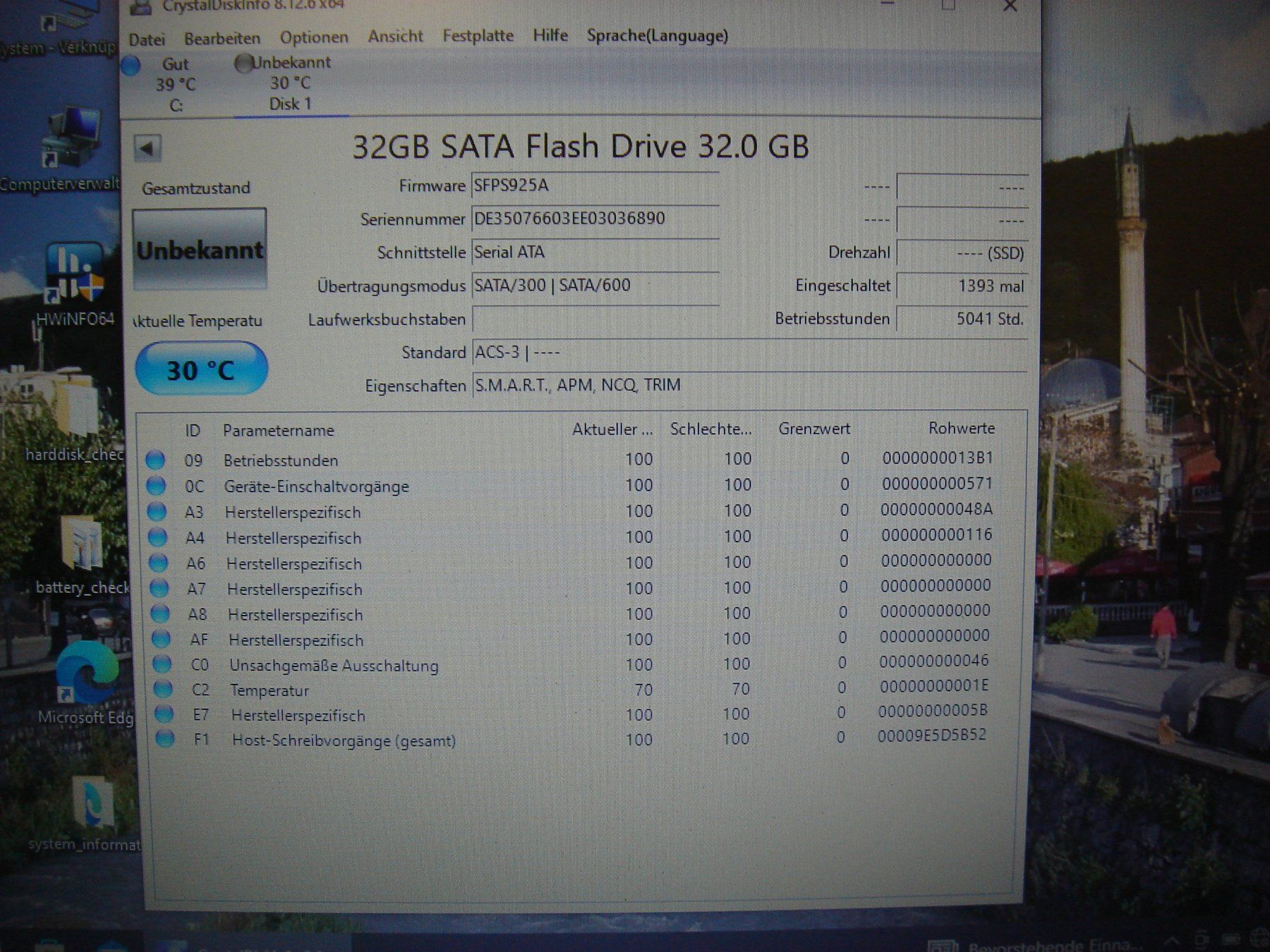Click status icon of row C0 Unsachgemäße Ausschaltung
The width and height of the screenshot is (1270, 952).
pyautogui.click(x=162, y=664)
